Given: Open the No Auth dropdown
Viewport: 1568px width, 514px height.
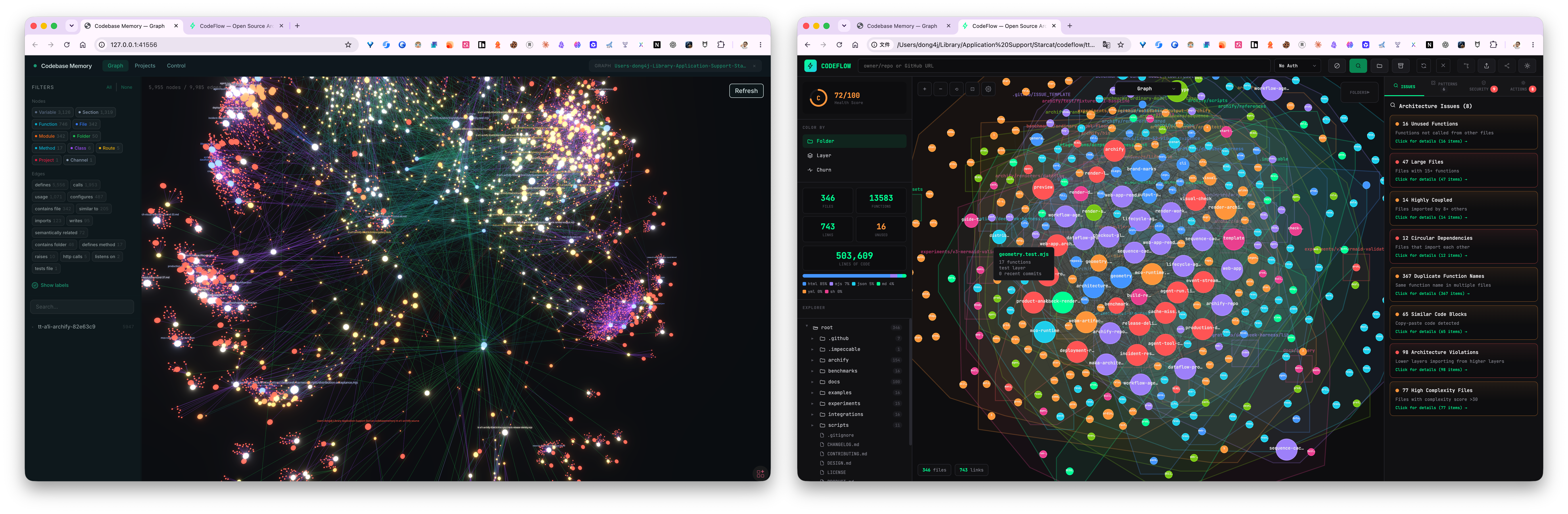Looking at the screenshot, I should pyautogui.click(x=1298, y=66).
